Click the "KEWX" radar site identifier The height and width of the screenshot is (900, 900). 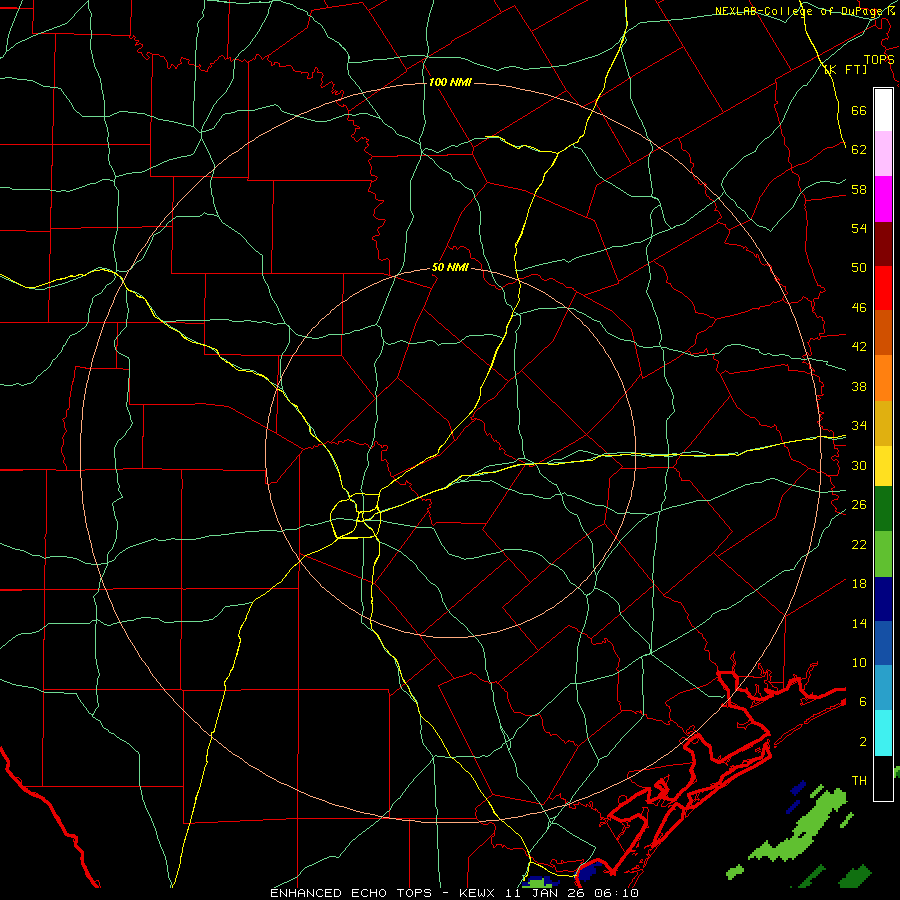479,893
